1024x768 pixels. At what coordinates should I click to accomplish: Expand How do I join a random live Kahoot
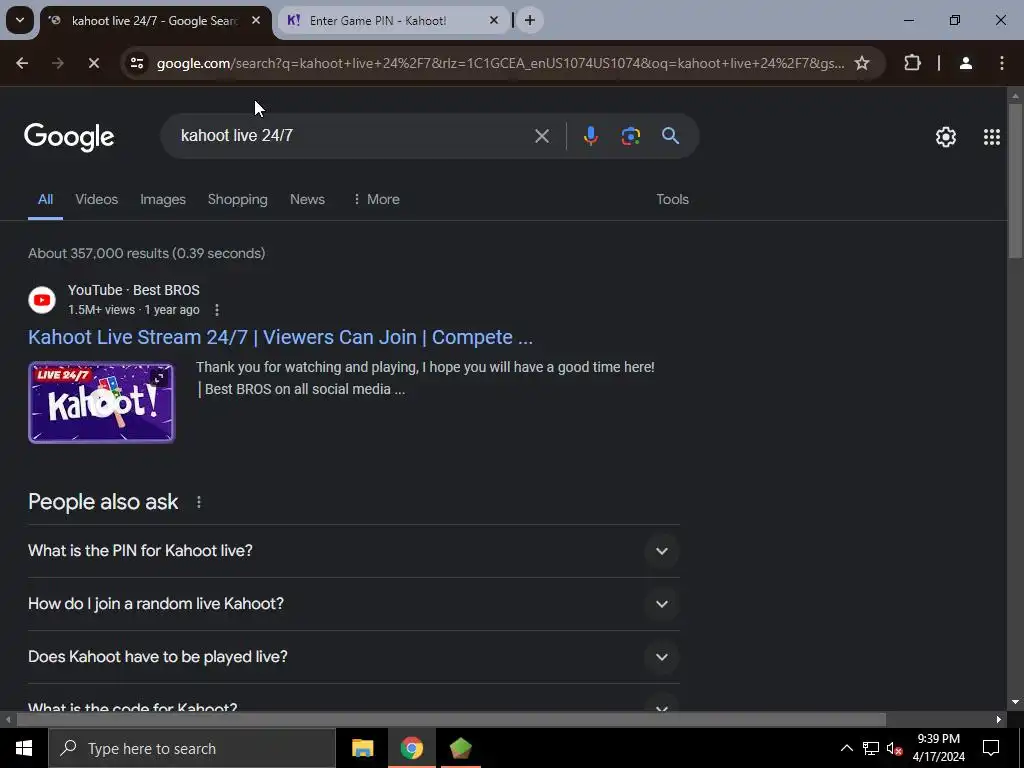click(x=353, y=603)
